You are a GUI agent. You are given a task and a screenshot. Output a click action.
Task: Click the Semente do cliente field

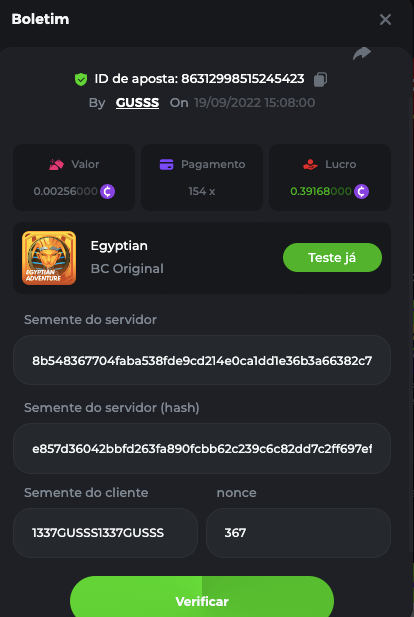pyautogui.click(x=105, y=533)
